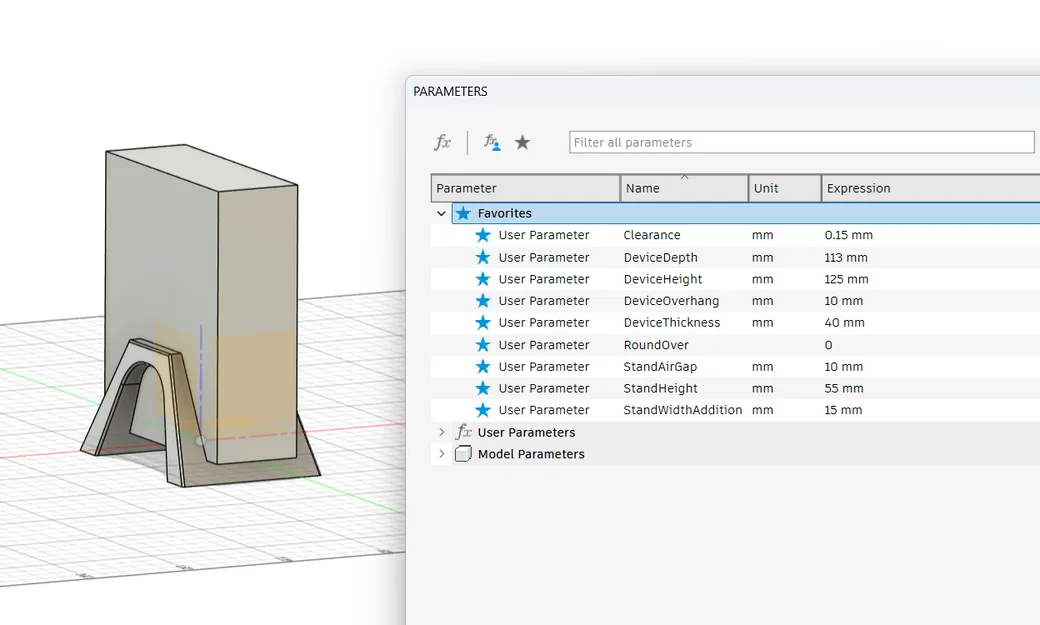Sort parameters by the Name column header
This screenshot has width=1040, height=625.
[684, 188]
